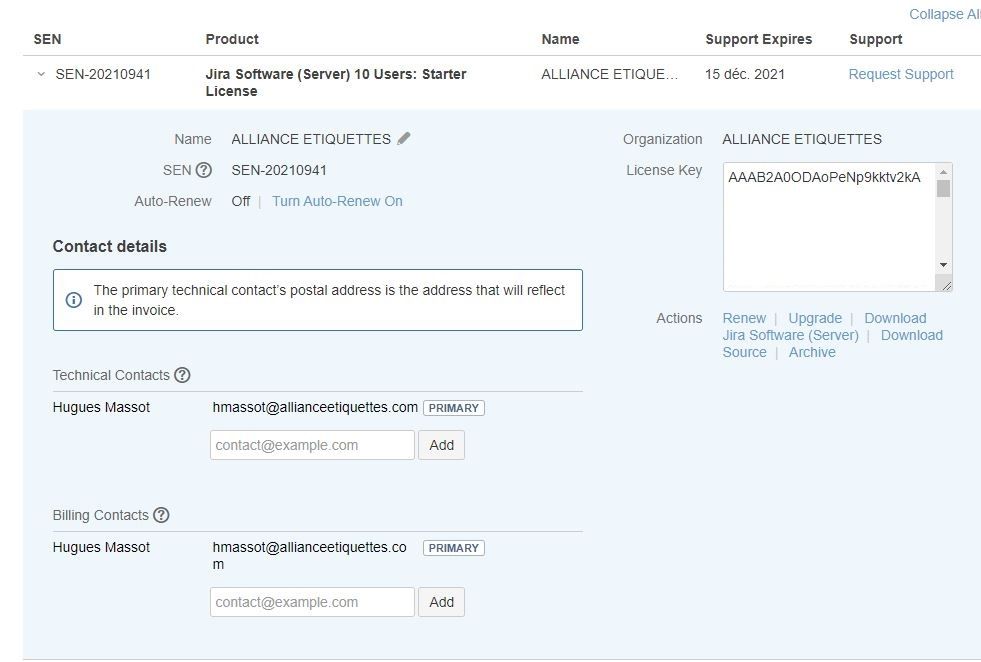Click the SEN-20210941 value in details panel

279,170
